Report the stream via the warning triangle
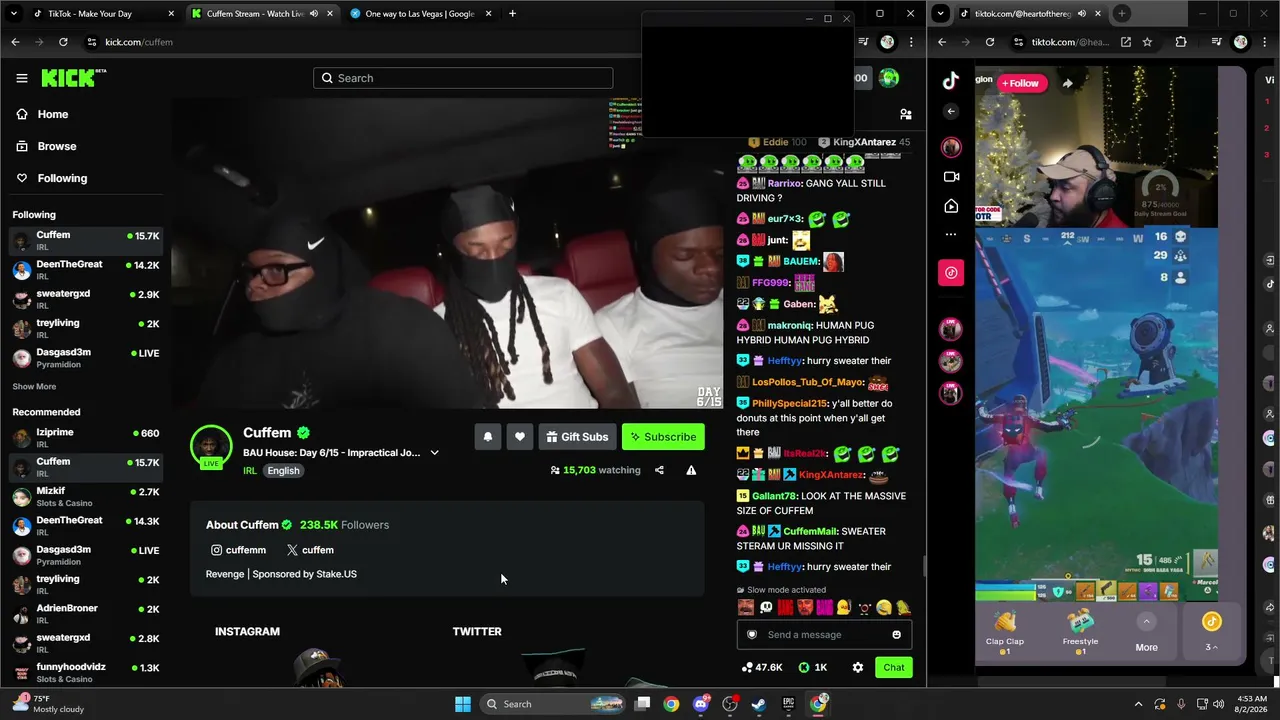 [x=691, y=470]
